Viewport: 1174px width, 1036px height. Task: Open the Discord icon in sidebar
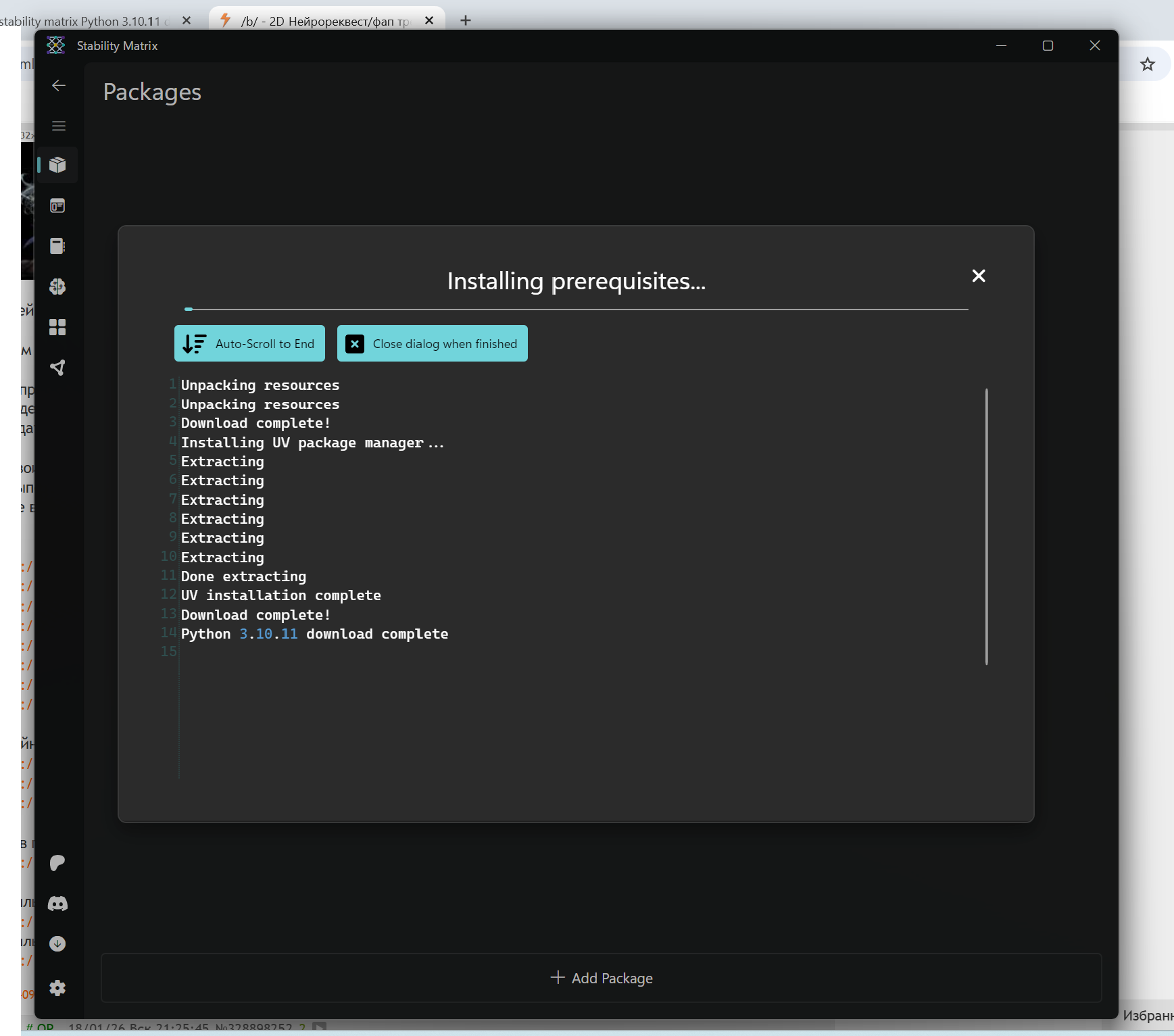click(57, 904)
